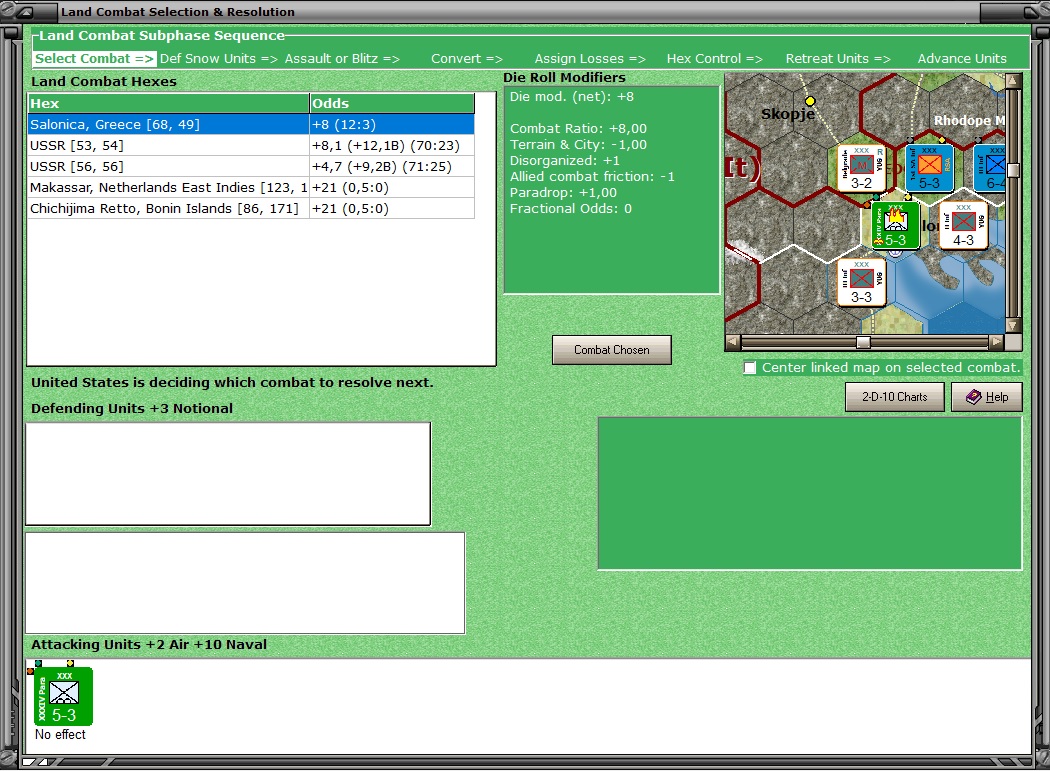Click the +8,1 (+12,1B) (70:23) odds cell

click(392, 145)
